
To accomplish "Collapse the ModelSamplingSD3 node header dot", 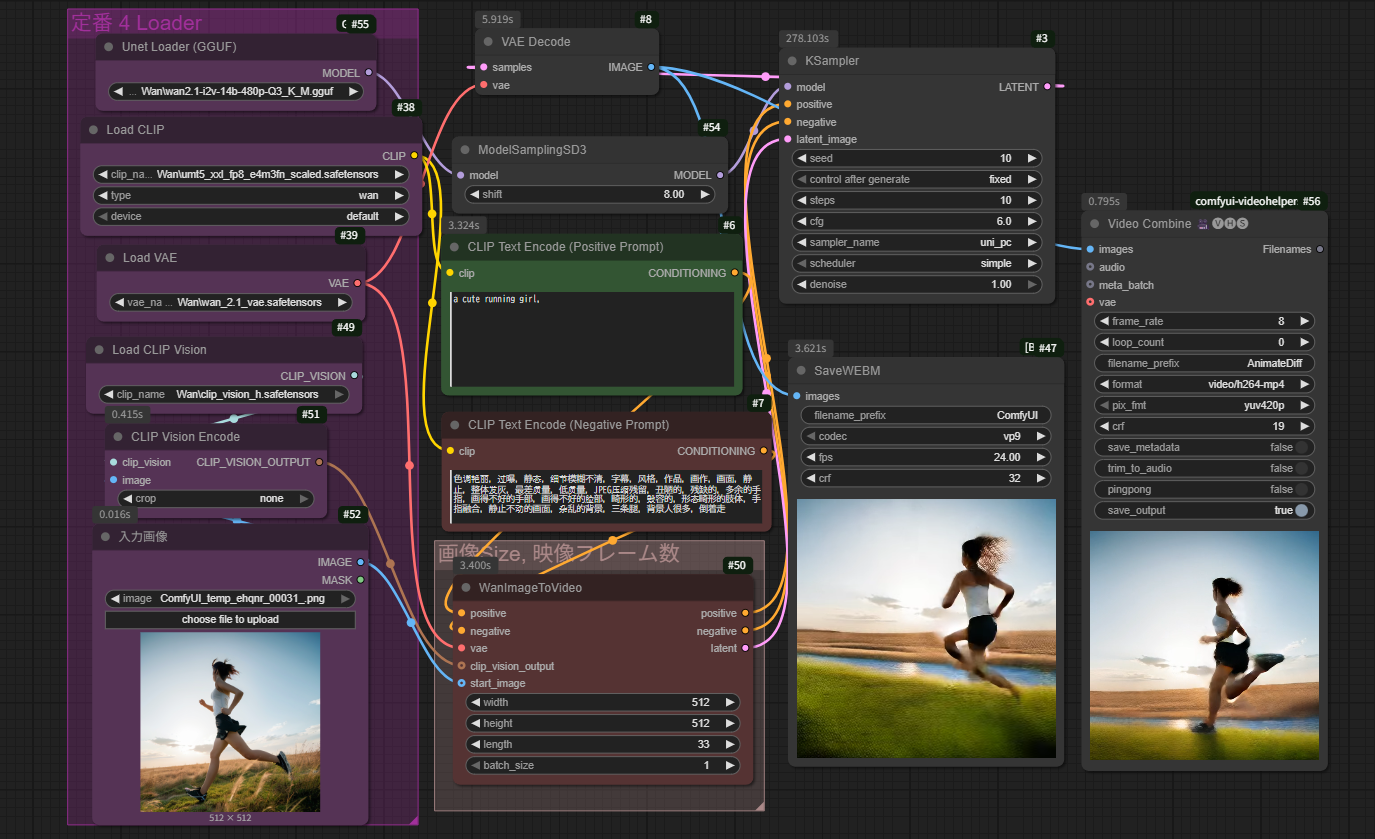I will [x=465, y=150].
